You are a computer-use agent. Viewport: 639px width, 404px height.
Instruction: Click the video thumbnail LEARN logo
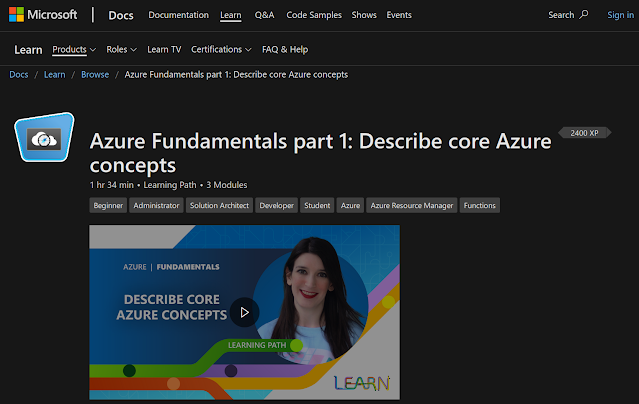click(x=361, y=383)
